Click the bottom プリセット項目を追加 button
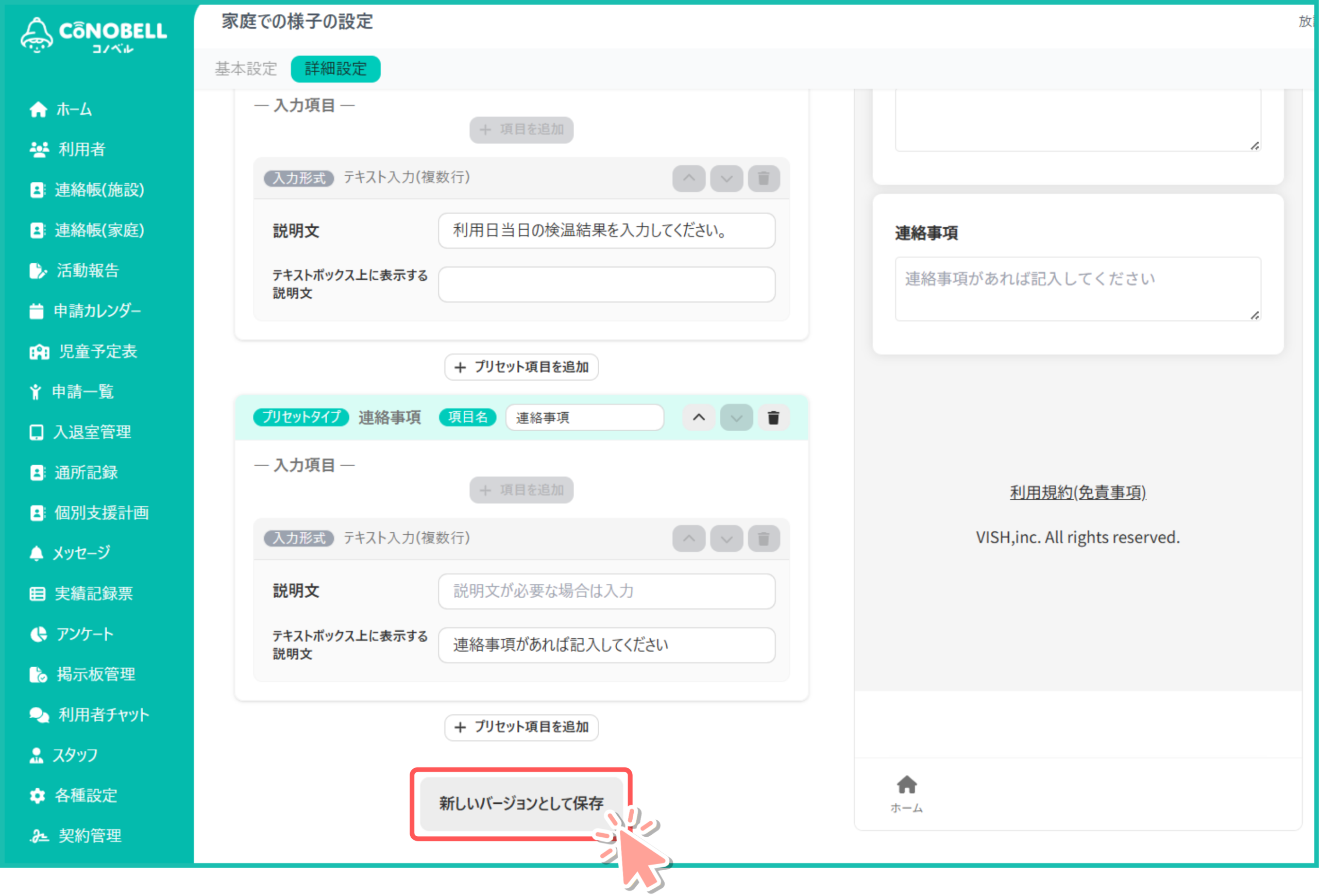 pos(521,727)
